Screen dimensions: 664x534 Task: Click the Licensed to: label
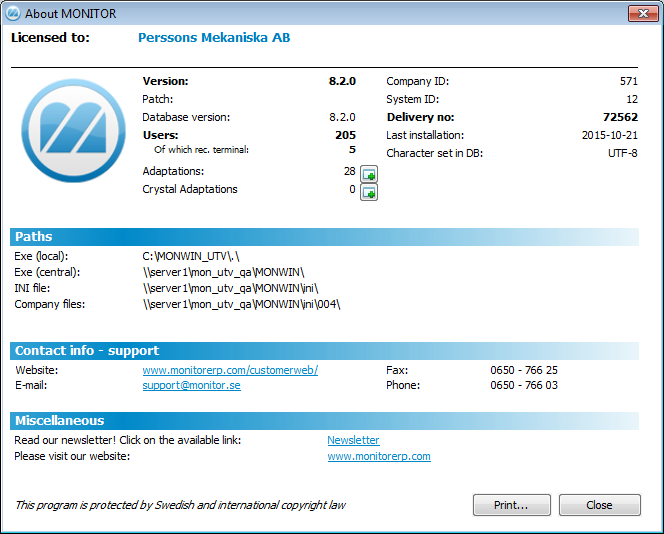50,38
